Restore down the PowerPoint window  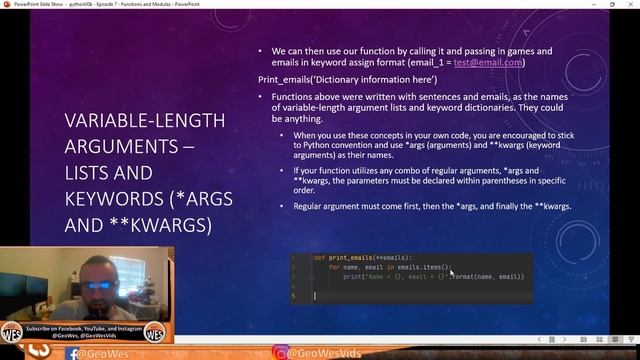point(612,4)
